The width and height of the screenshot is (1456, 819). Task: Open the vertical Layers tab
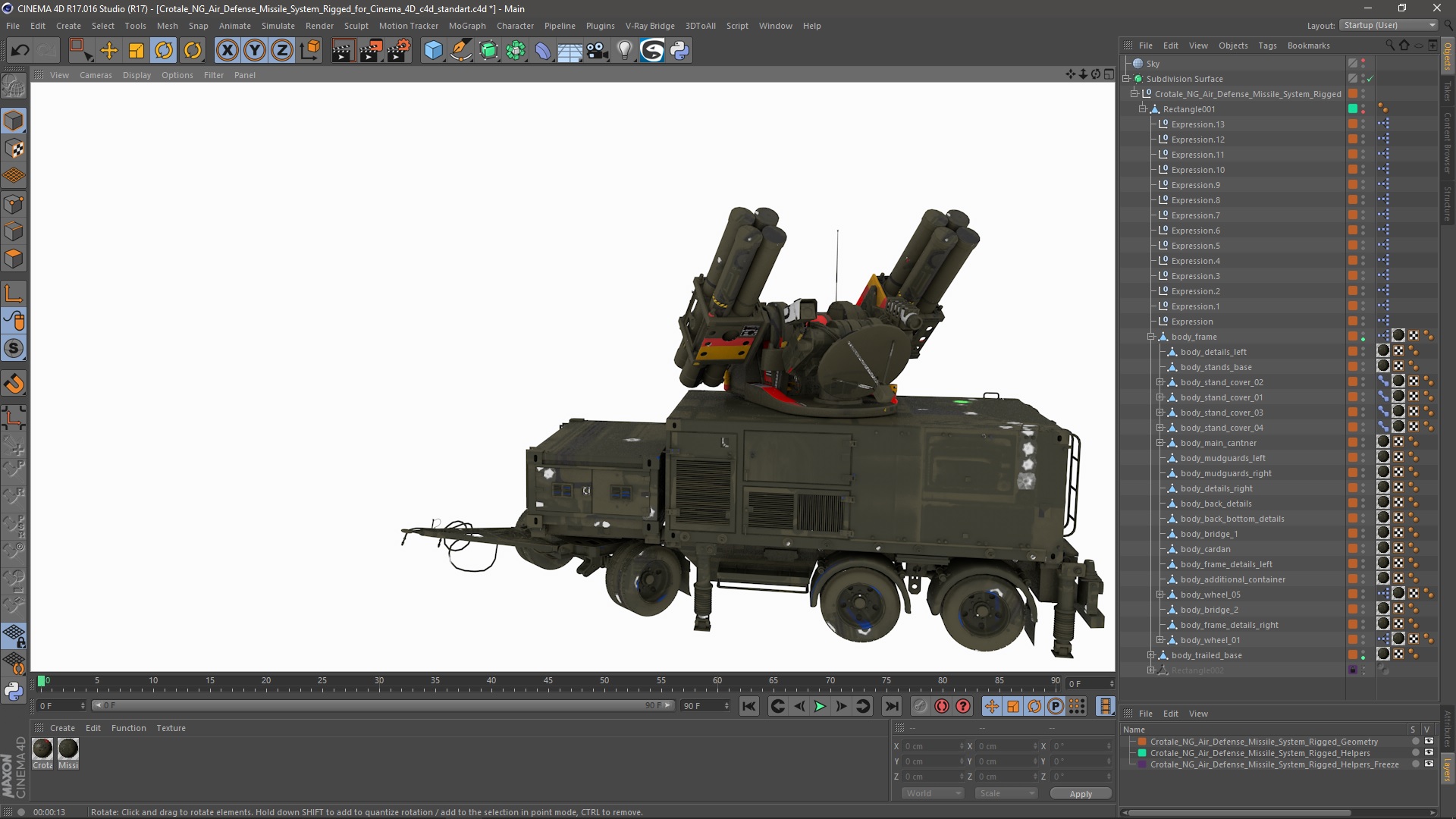[x=1447, y=770]
